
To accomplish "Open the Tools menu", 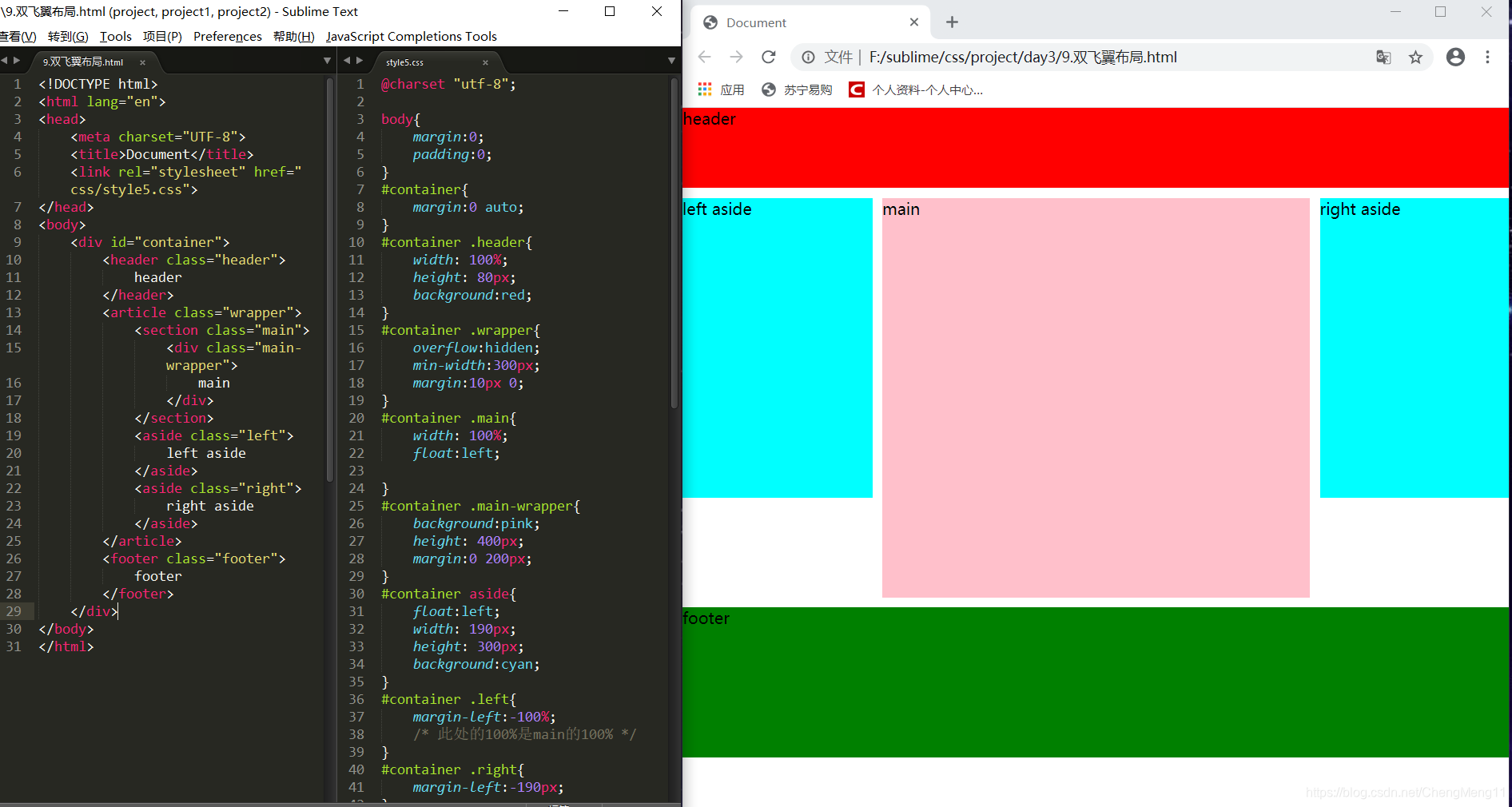I will (115, 36).
